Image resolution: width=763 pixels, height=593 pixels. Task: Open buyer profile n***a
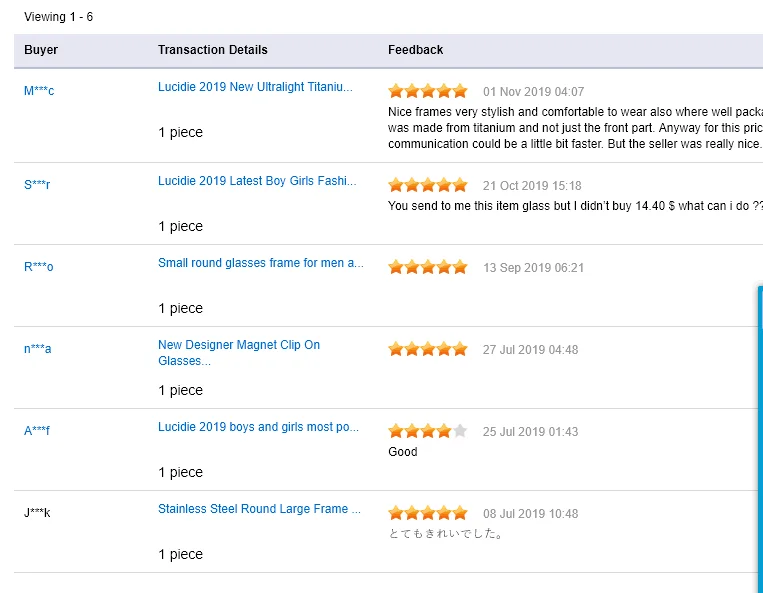click(x=37, y=349)
